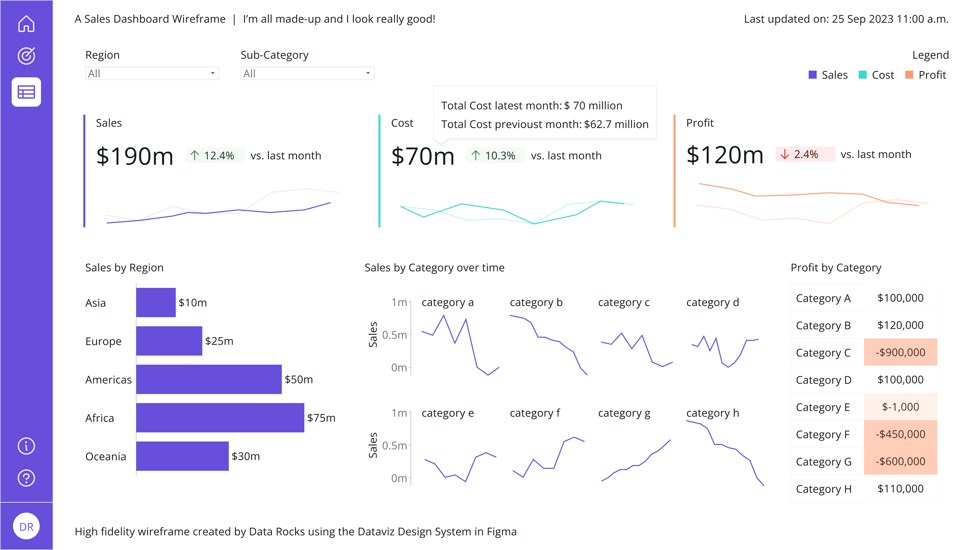The width and height of the screenshot is (960, 550).
Task: Open the help question mark icon
Action: (x=26, y=478)
